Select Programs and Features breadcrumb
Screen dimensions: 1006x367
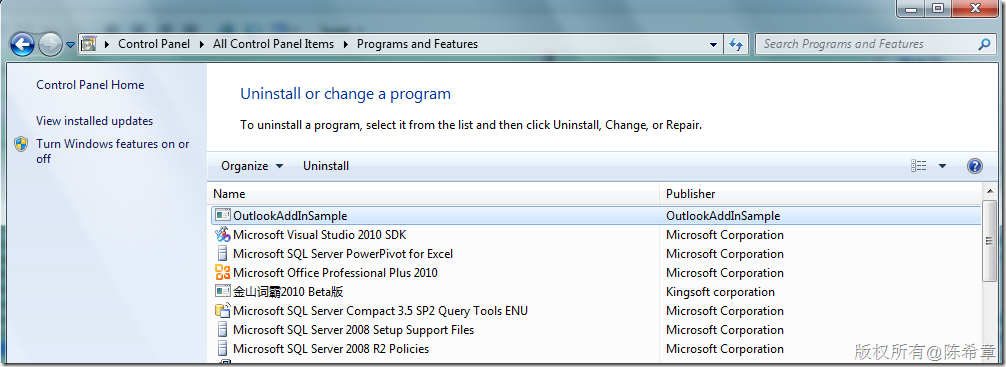click(417, 44)
